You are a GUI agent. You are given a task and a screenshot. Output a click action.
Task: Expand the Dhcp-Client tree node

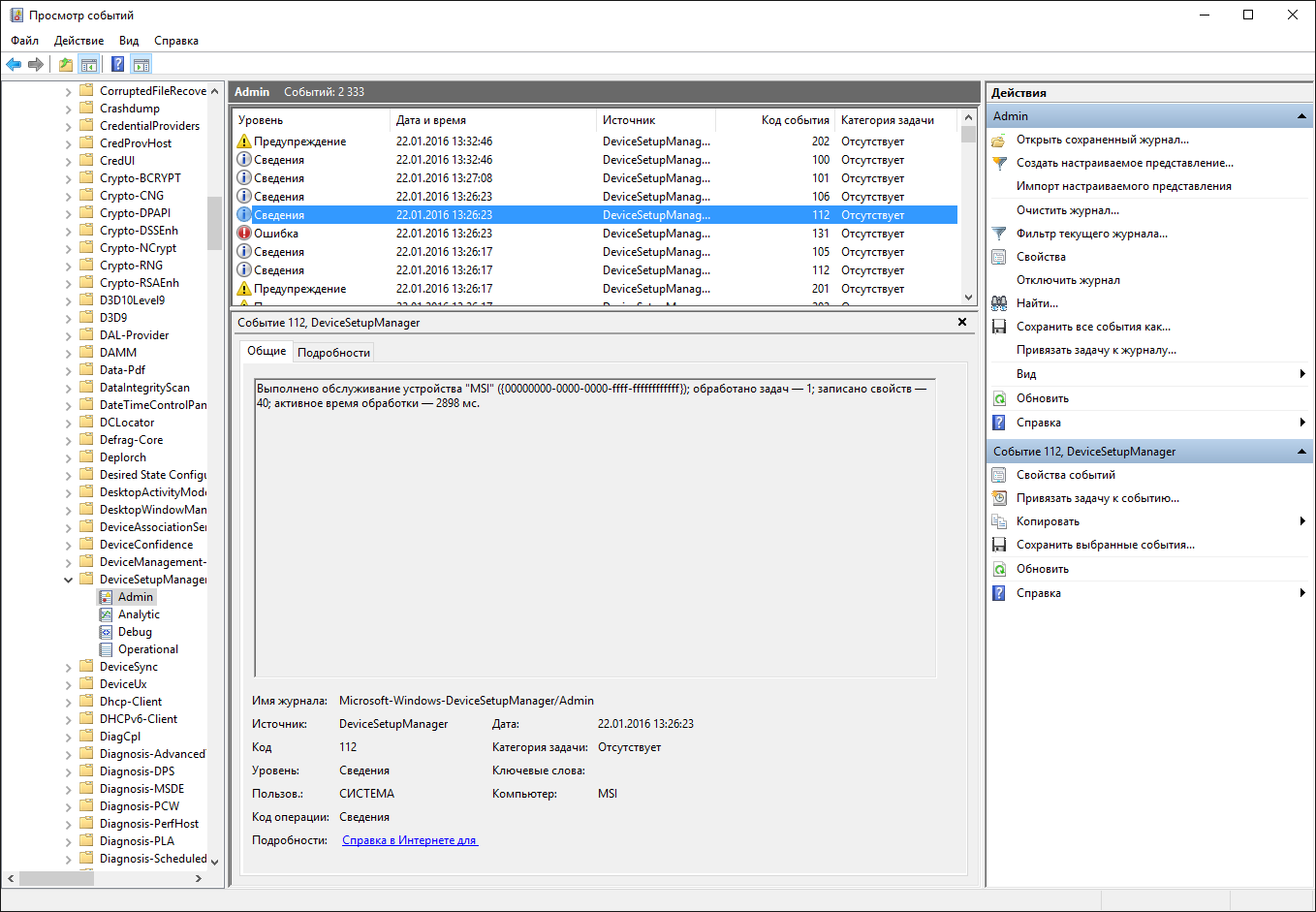pos(68,702)
